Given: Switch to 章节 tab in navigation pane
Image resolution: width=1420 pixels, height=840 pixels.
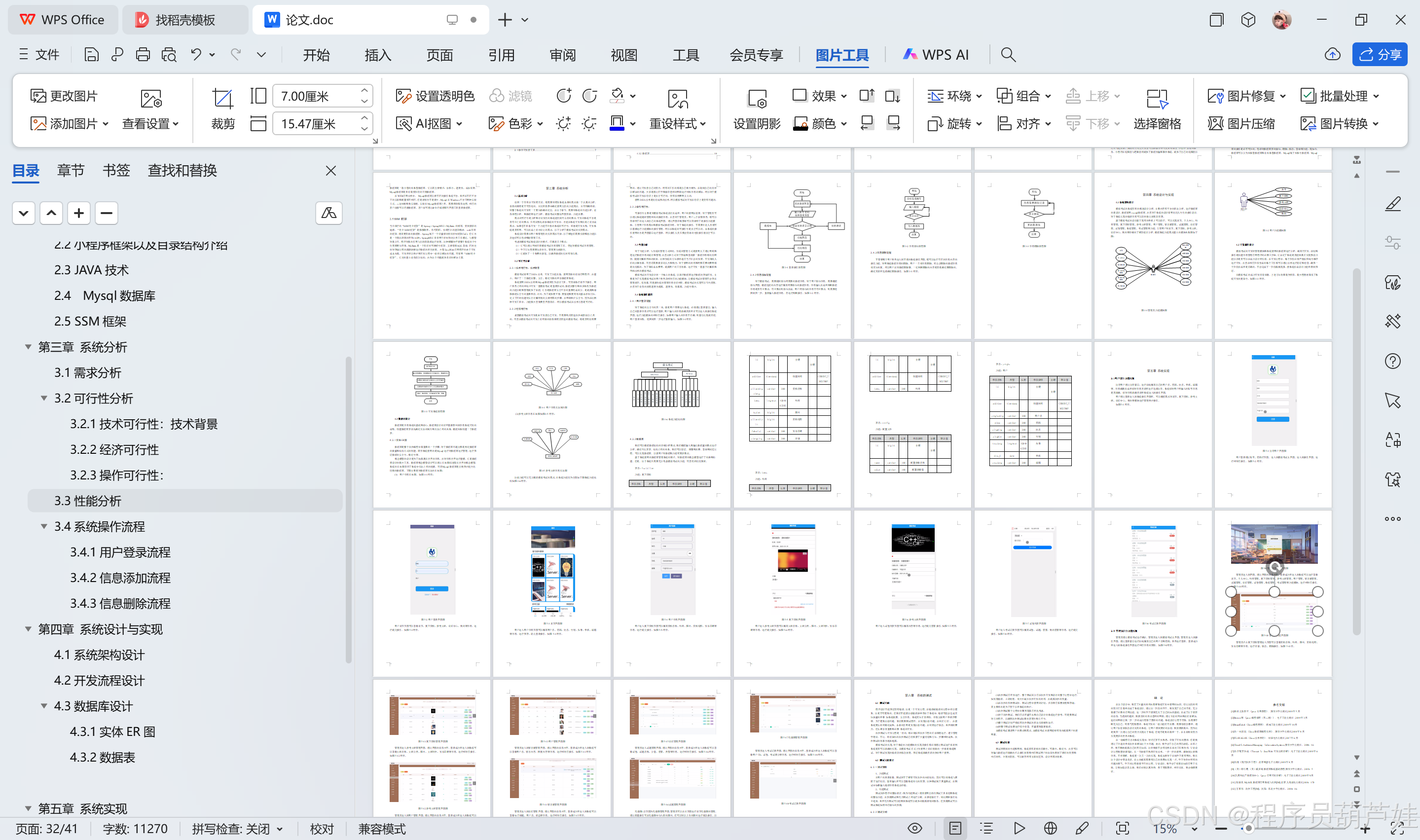Looking at the screenshot, I should (x=71, y=170).
